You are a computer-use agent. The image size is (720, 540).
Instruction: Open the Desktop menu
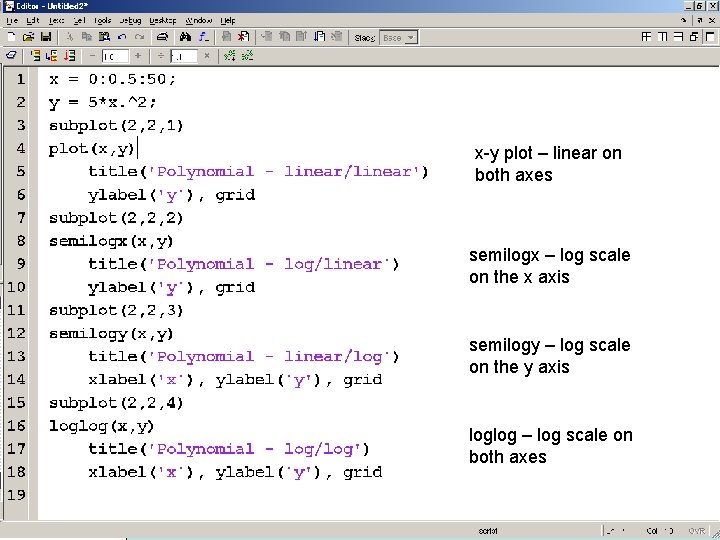(163, 21)
